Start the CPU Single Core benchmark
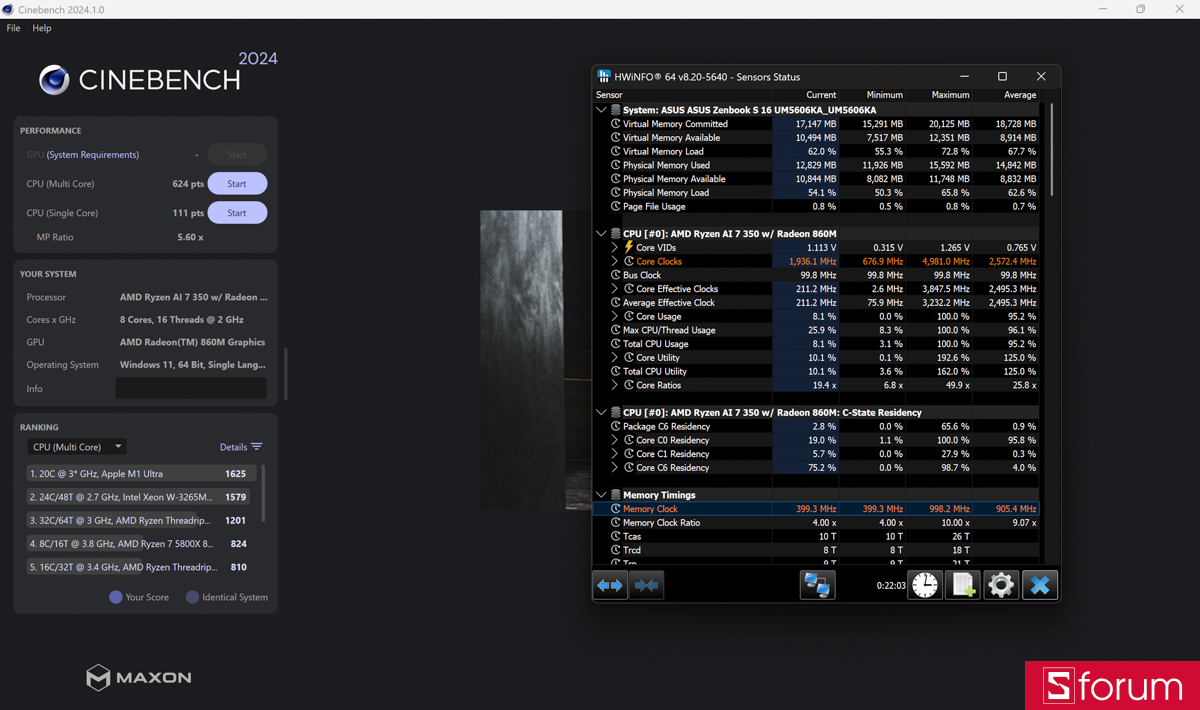 coord(237,213)
